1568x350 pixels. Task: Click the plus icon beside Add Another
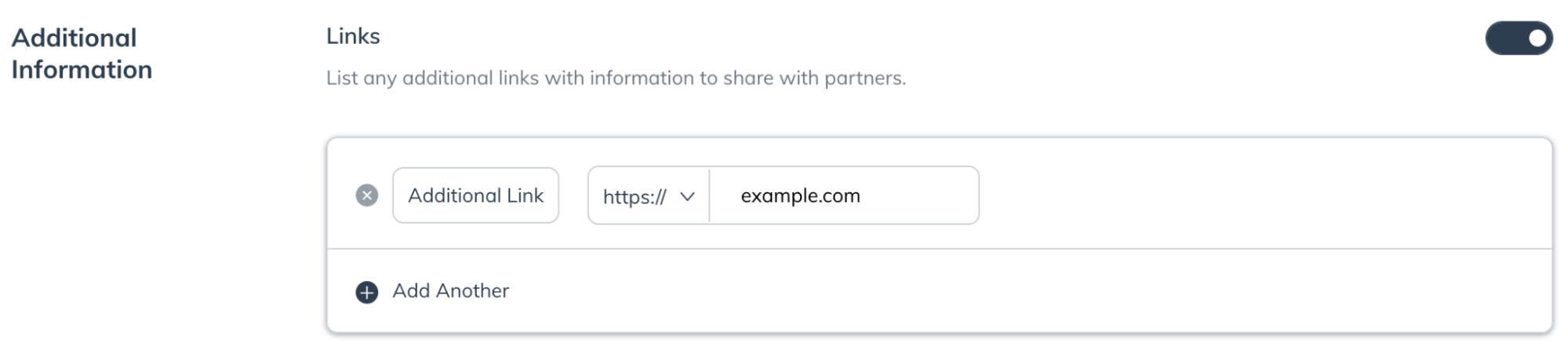pos(366,292)
